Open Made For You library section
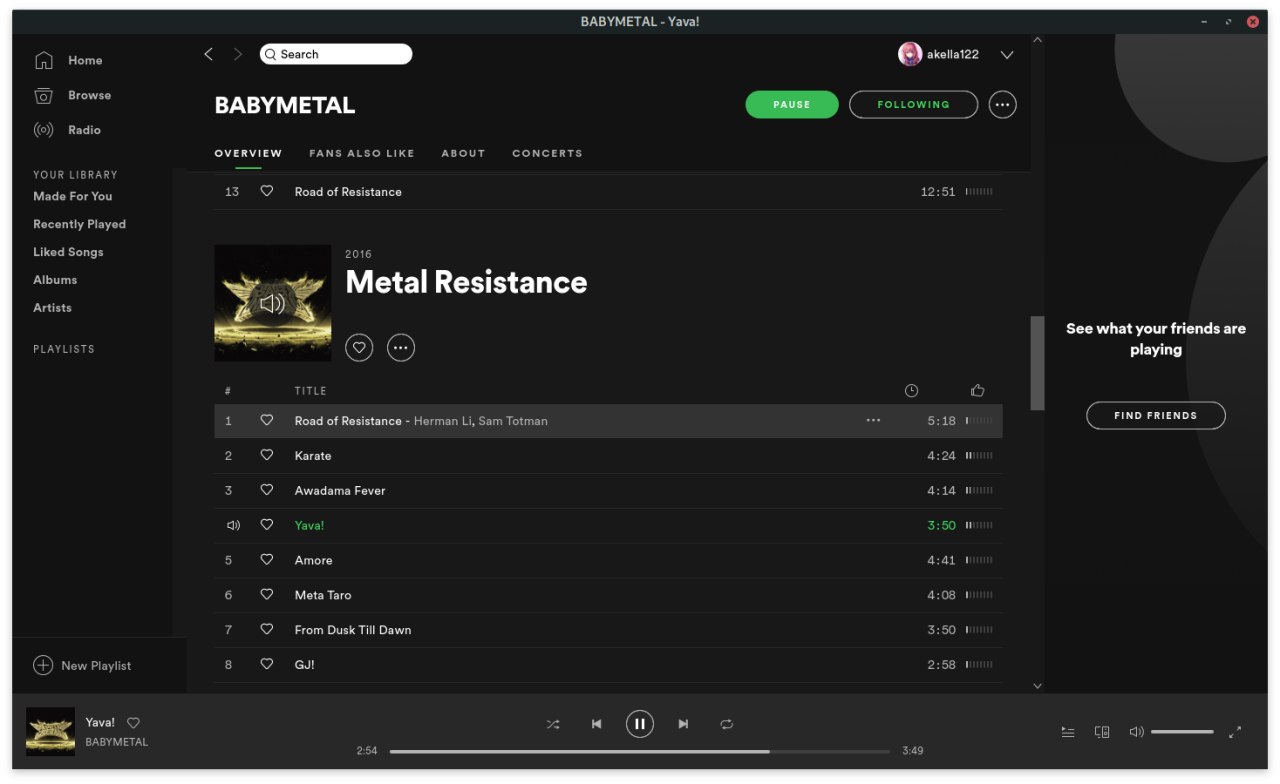Screen dimensions: 1280x784 [x=73, y=197]
